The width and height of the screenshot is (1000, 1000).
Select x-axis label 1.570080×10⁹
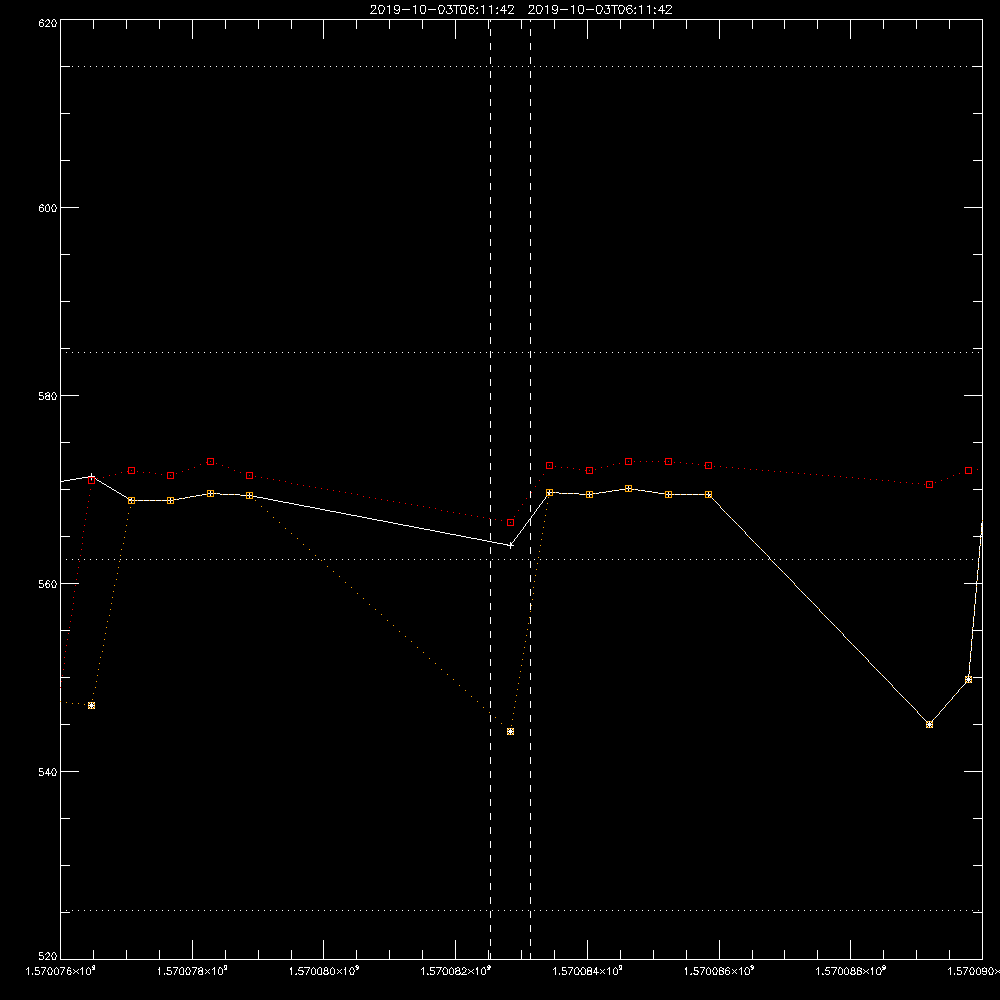324,971
